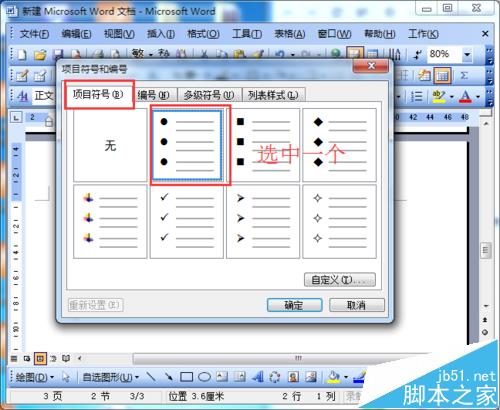
Task: Click the 确定 button
Action: [294, 305]
